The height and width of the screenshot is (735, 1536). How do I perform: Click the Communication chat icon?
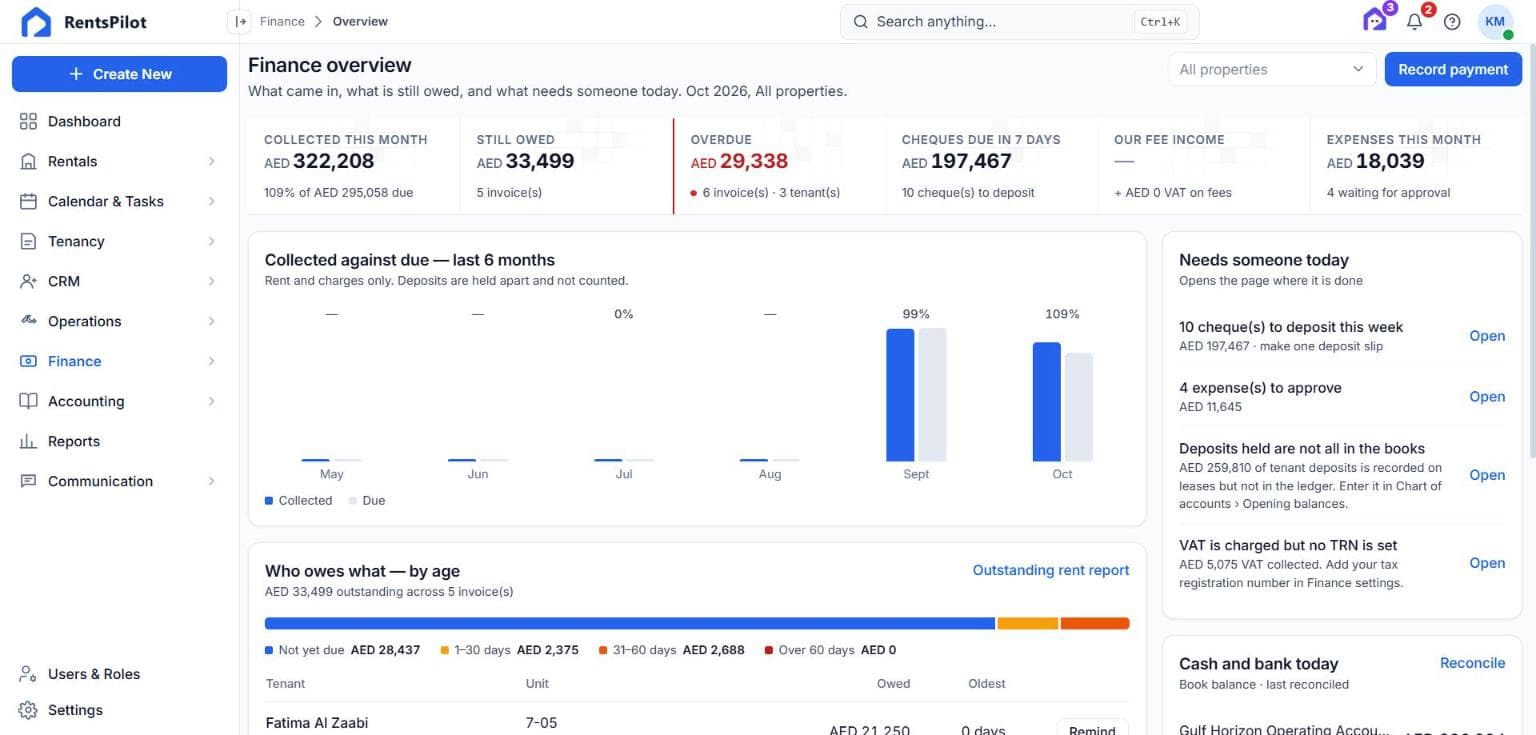[x=28, y=481]
